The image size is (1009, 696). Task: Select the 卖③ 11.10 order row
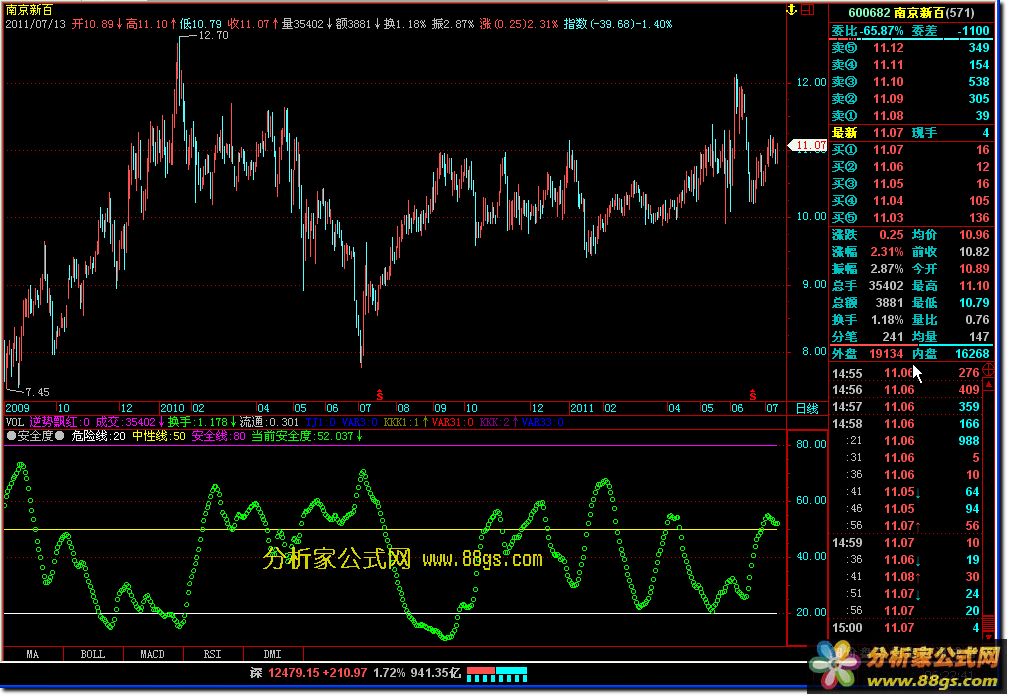[x=911, y=82]
